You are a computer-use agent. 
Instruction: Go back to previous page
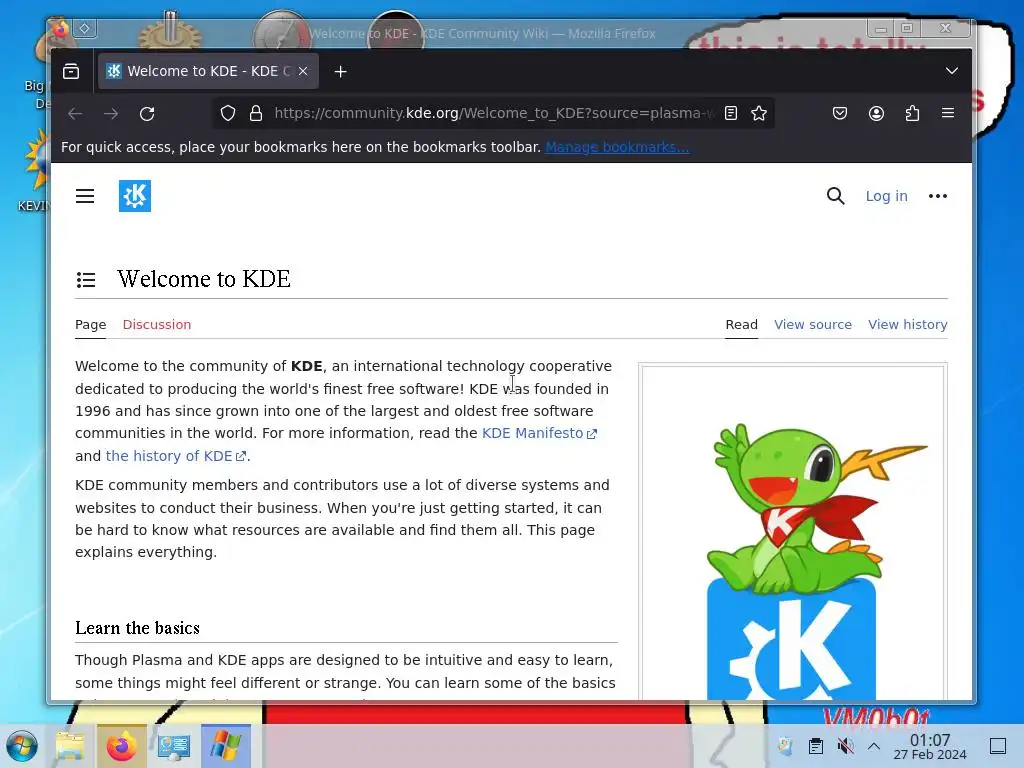[x=75, y=114]
